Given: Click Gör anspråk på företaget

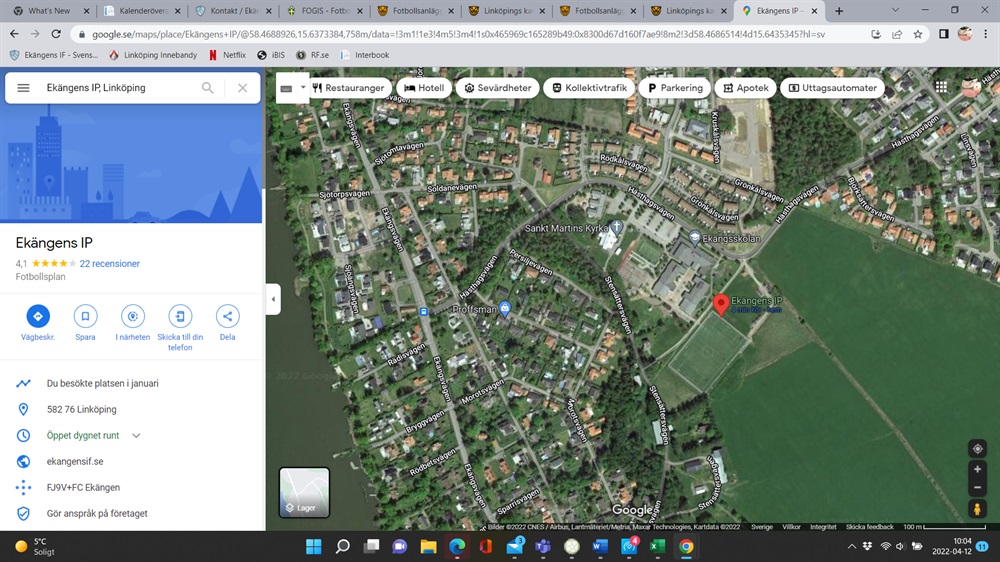Looking at the screenshot, I should [x=97, y=514].
